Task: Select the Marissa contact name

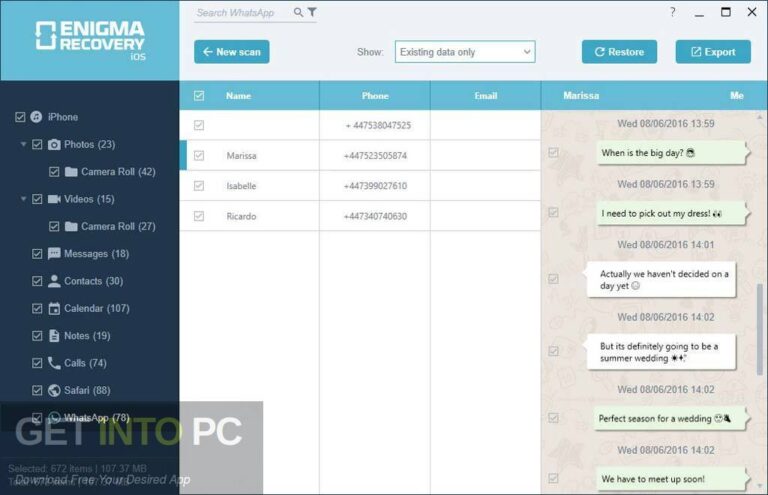Action: (x=241, y=156)
